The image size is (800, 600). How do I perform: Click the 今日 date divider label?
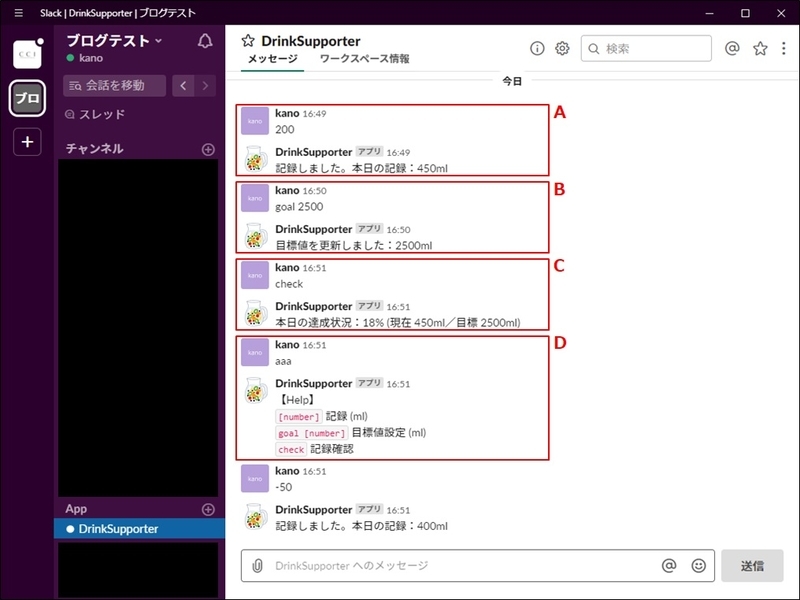(x=512, y=81)
